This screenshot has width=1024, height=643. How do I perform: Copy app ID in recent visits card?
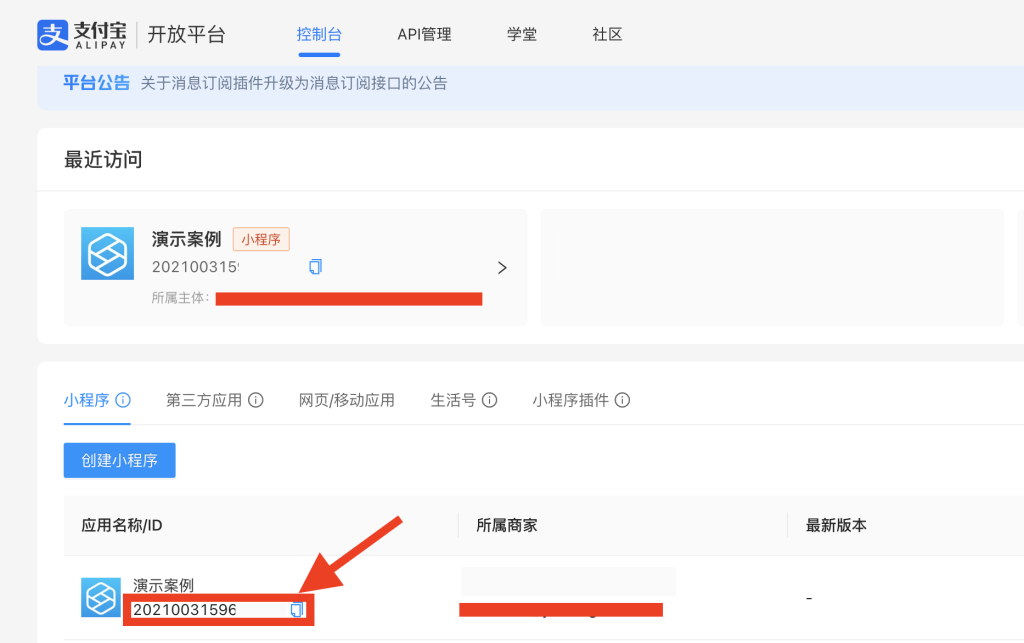(316, 267)
